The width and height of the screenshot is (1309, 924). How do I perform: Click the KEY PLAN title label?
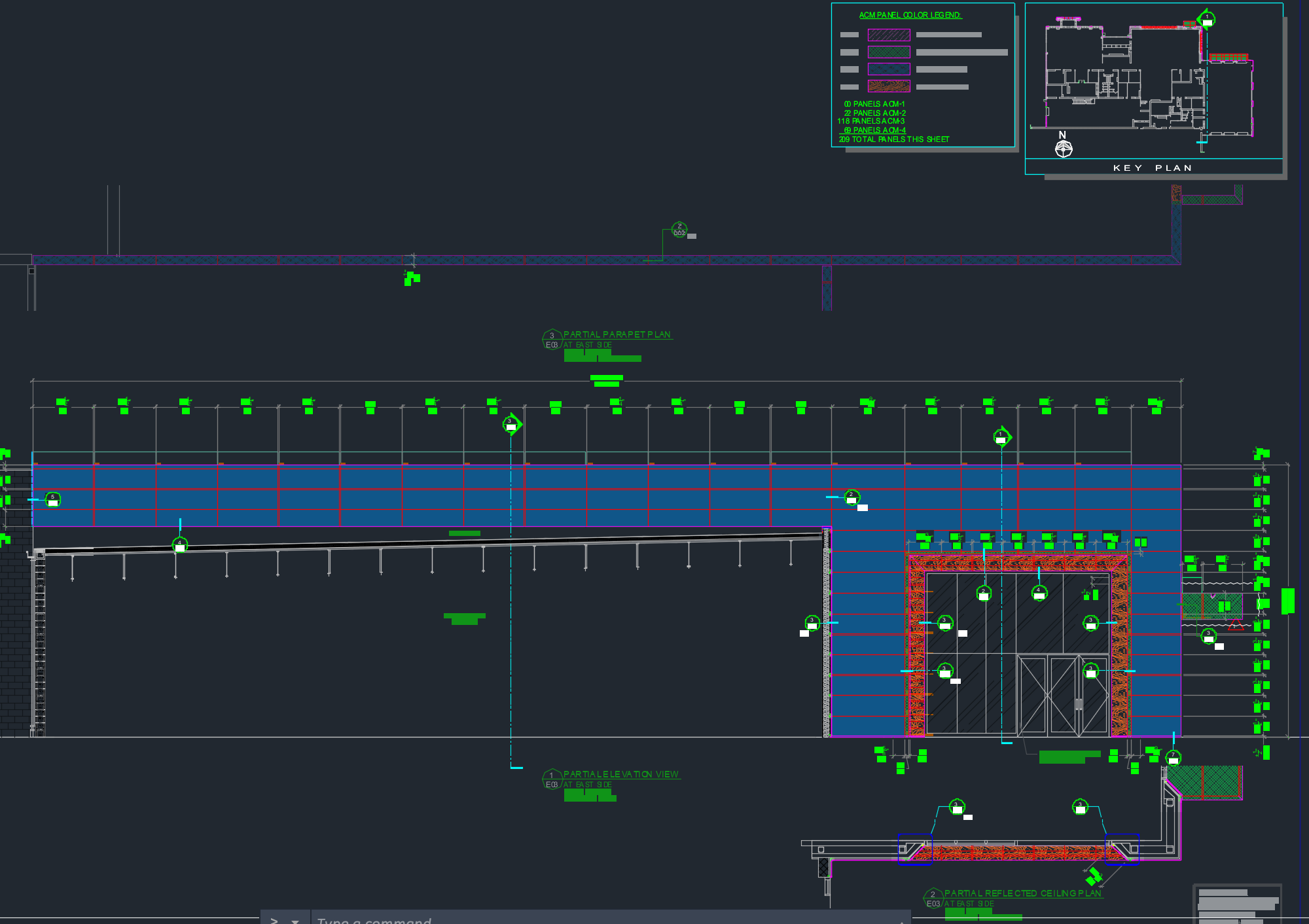coord(1153,168)
